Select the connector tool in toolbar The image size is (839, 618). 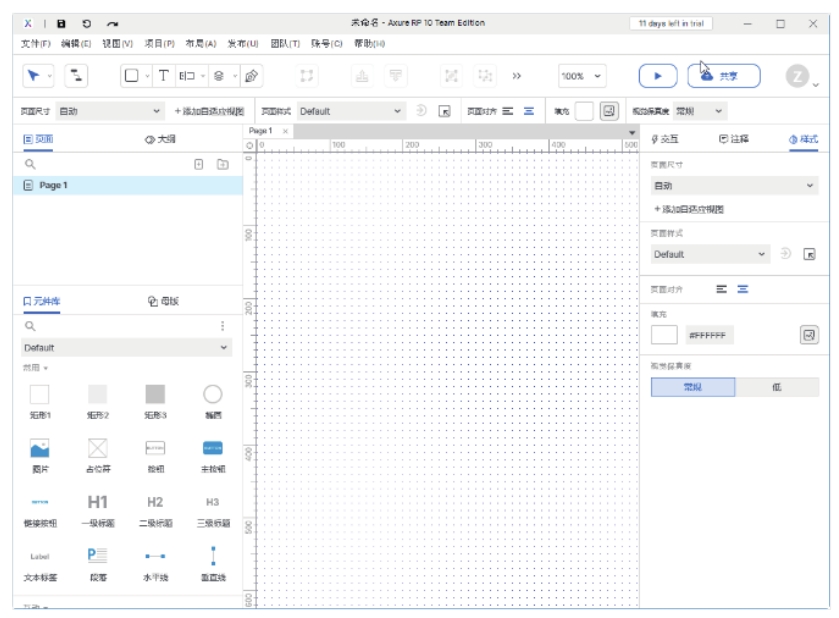[77, 76]
